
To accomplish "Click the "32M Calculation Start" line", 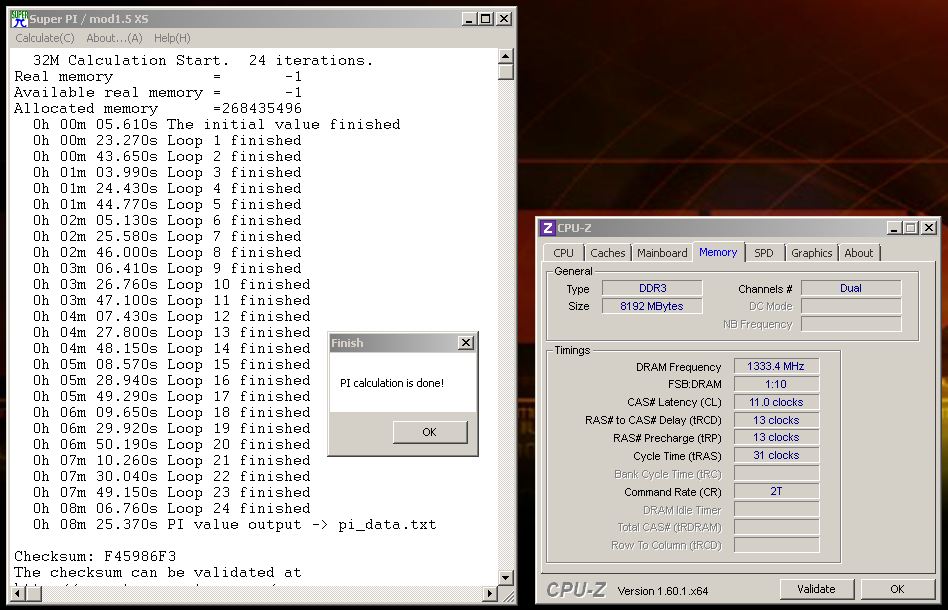I will (203, 60).
